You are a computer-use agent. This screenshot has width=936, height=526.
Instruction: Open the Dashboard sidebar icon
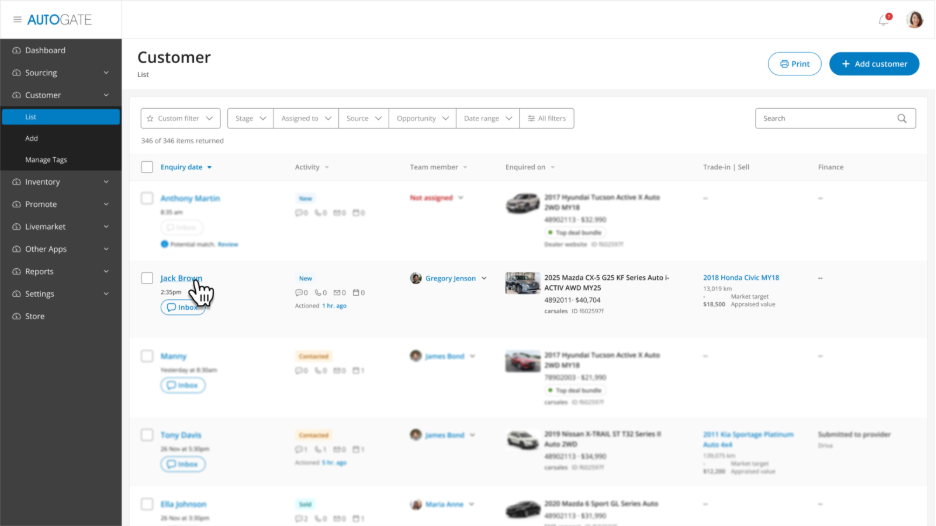[x=16, y=50]
